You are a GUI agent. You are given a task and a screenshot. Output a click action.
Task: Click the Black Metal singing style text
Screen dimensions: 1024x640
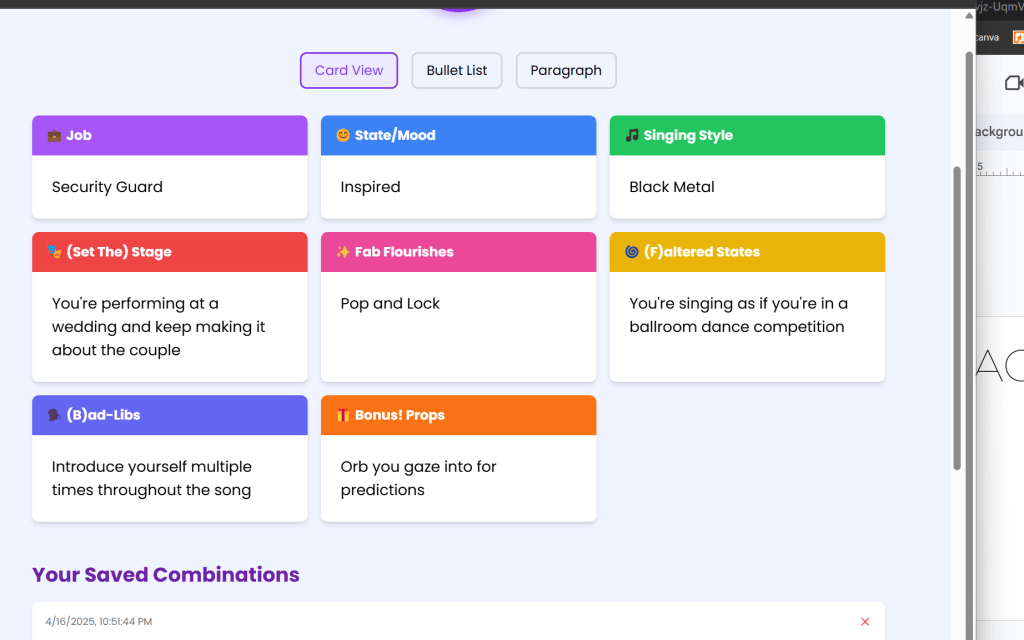point(672,187)
